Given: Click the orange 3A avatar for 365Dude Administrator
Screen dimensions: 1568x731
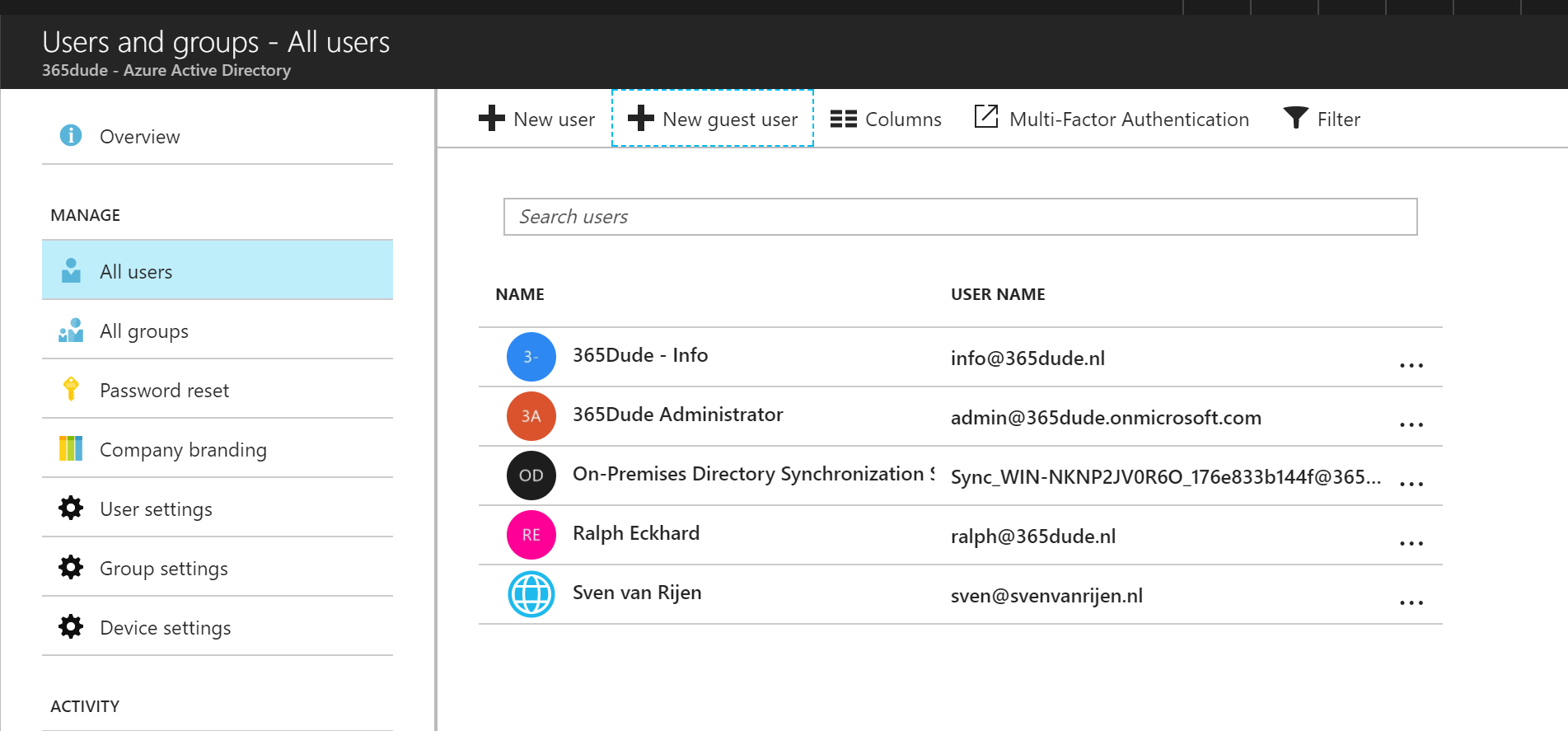Looking at the screenshot, I should (x=531, y=416).
